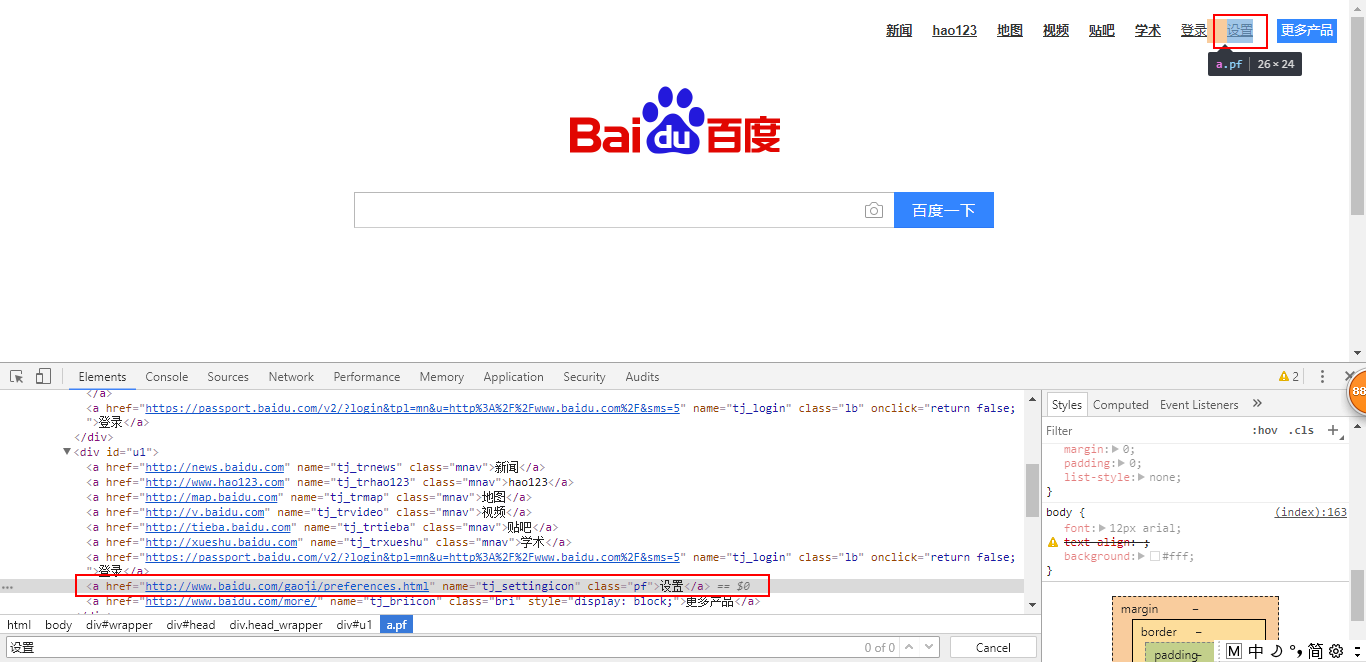Open the 贴吧 navigation link
The height and width of the screenshot is (662, 1366).
pos(1102,31)
